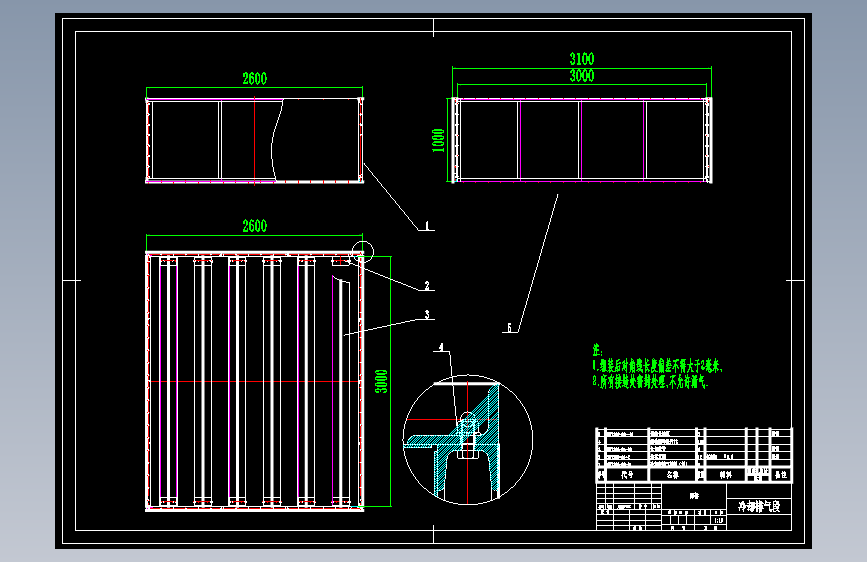Click the 3000 dimension below 3100
867x562 pixels.
[x=582, y=76]
